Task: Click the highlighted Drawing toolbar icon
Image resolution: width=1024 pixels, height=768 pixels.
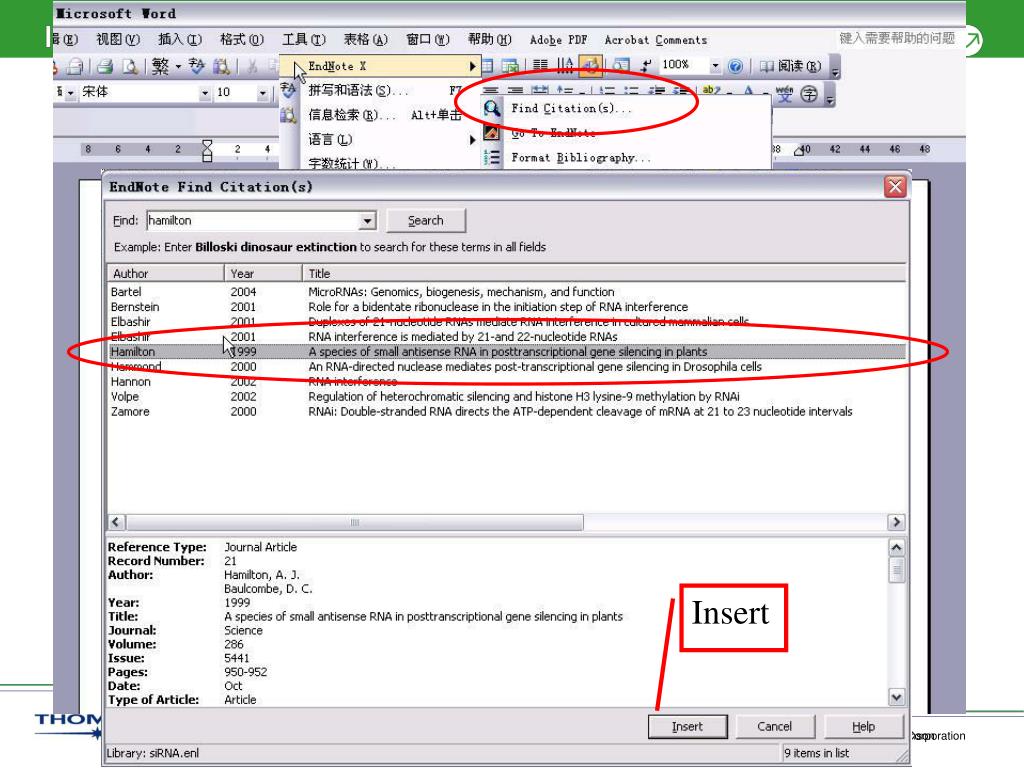Action: click(590, 65)
